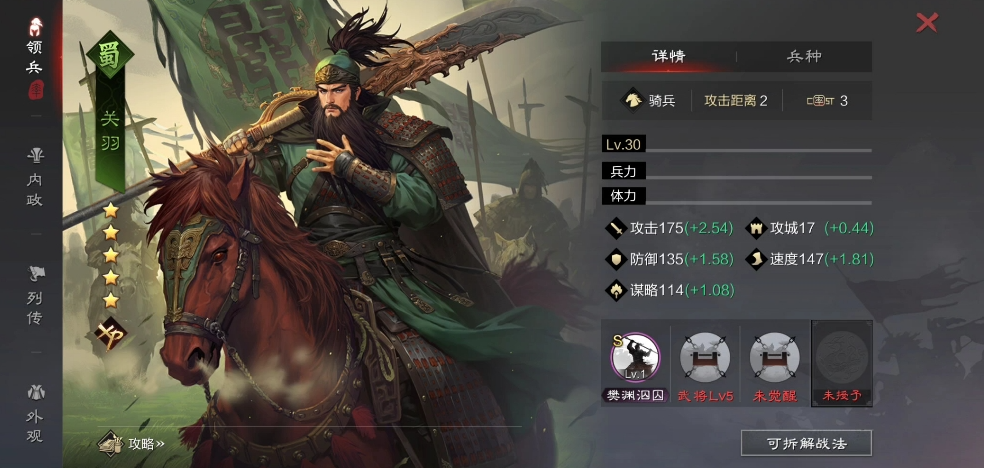Tap the 谋略 flame stat icon

[x=616, y=290]
